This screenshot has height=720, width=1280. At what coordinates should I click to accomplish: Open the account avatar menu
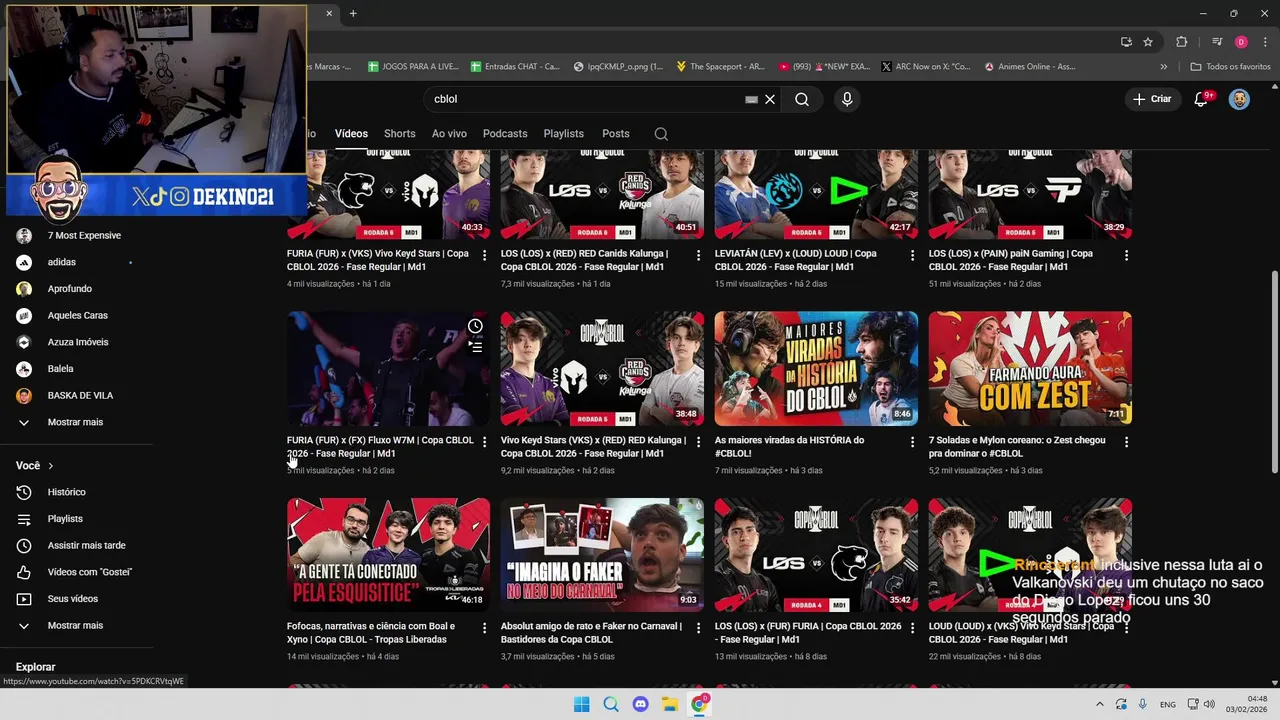(1239, 99)
